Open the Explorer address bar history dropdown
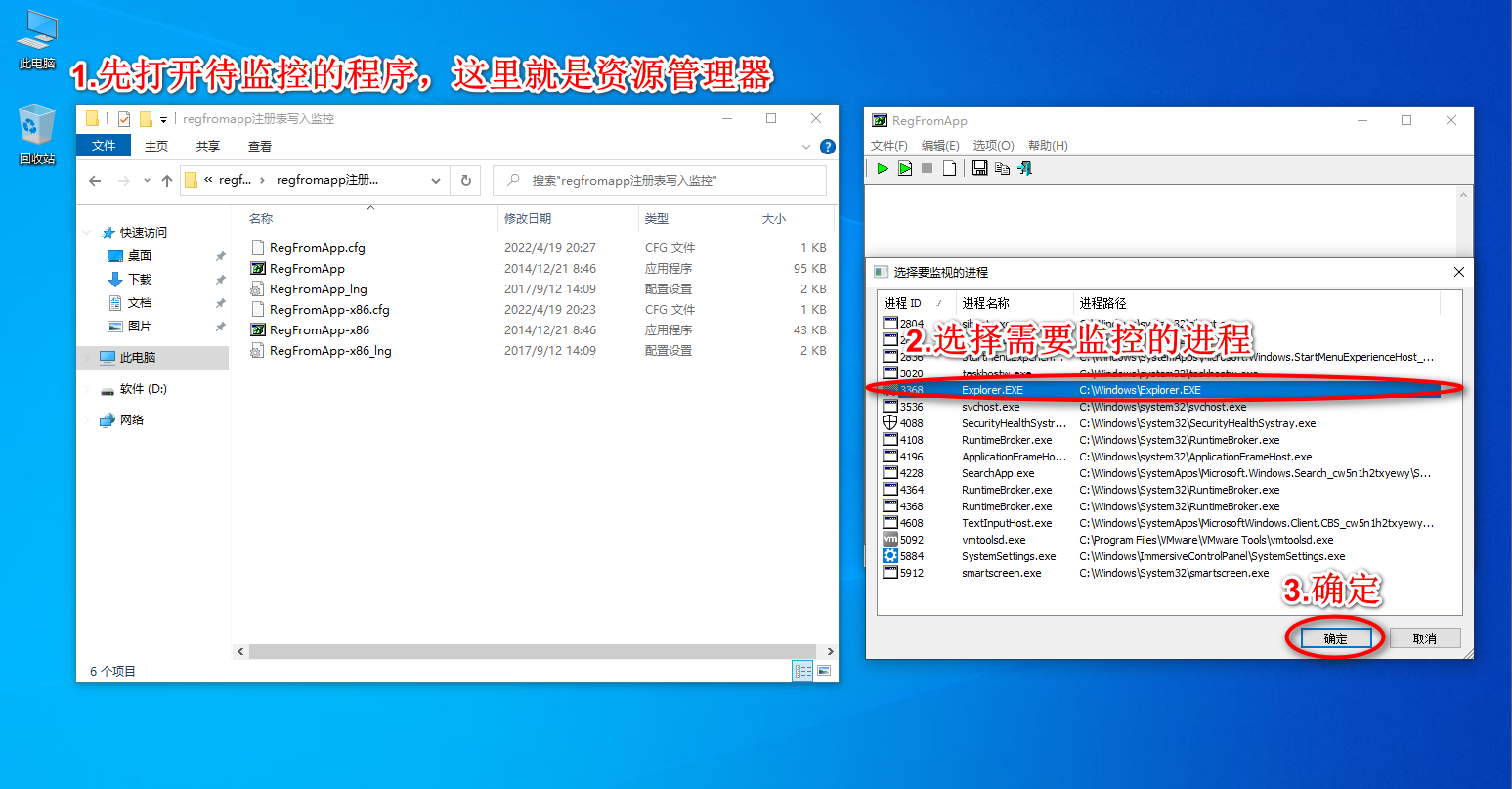The height and width of the screenshot is (789, 1512). [x=436, y=181]
